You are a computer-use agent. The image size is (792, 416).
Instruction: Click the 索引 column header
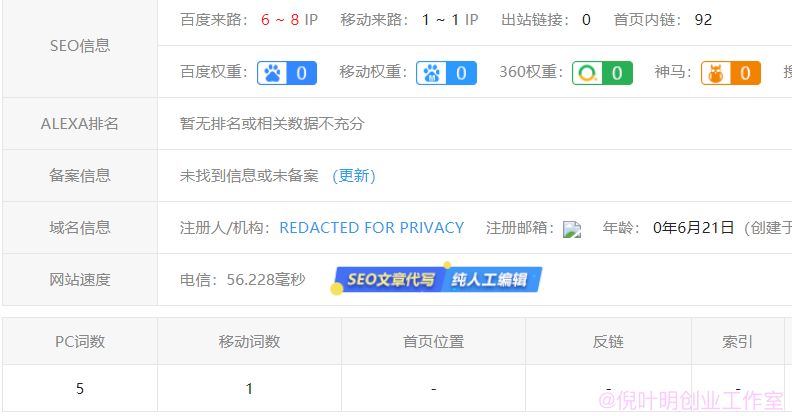[737, 341]
